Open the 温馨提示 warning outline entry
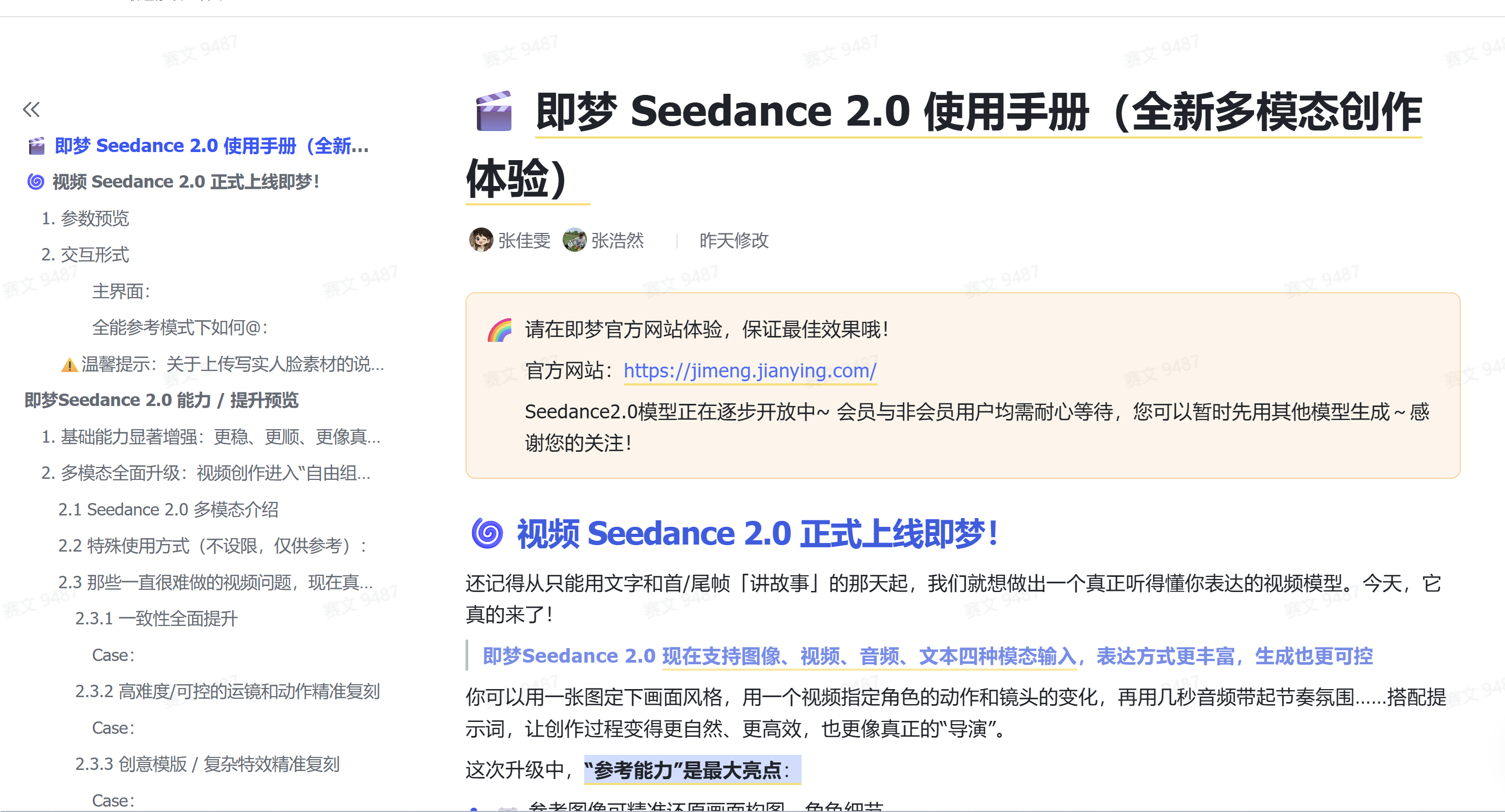 pos(222,364)
